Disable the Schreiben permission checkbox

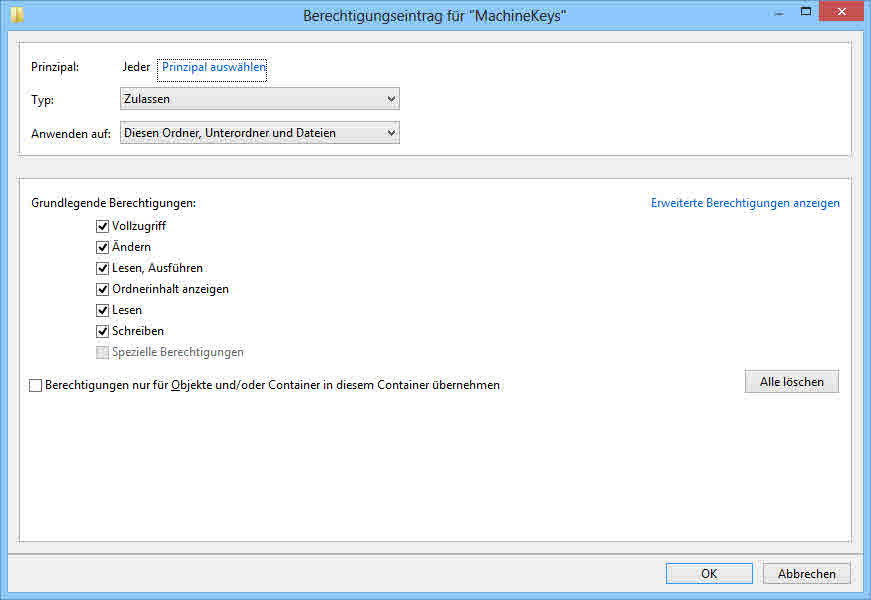click(x=102, y=331)
